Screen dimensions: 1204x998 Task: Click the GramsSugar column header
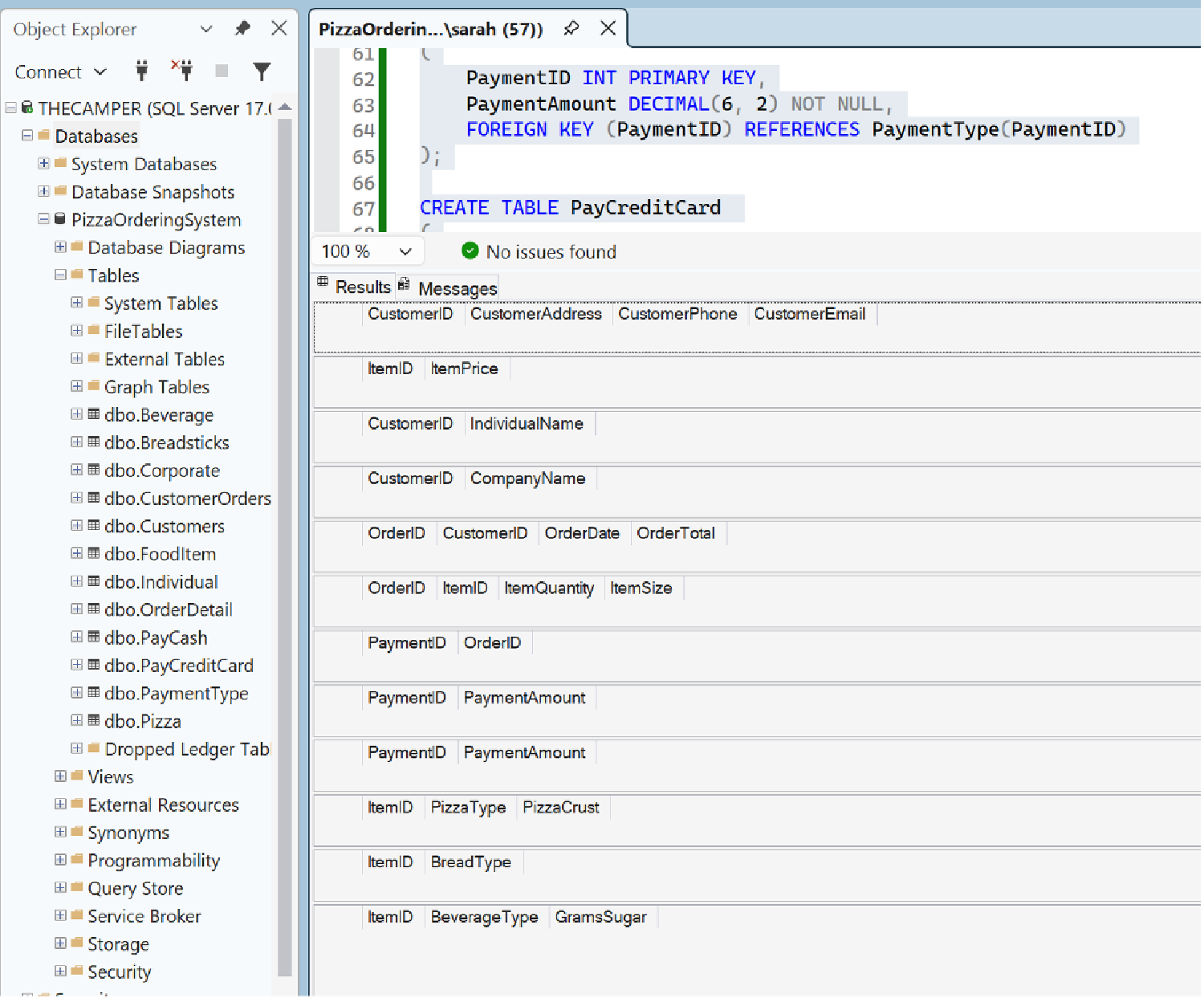point(601,917)
